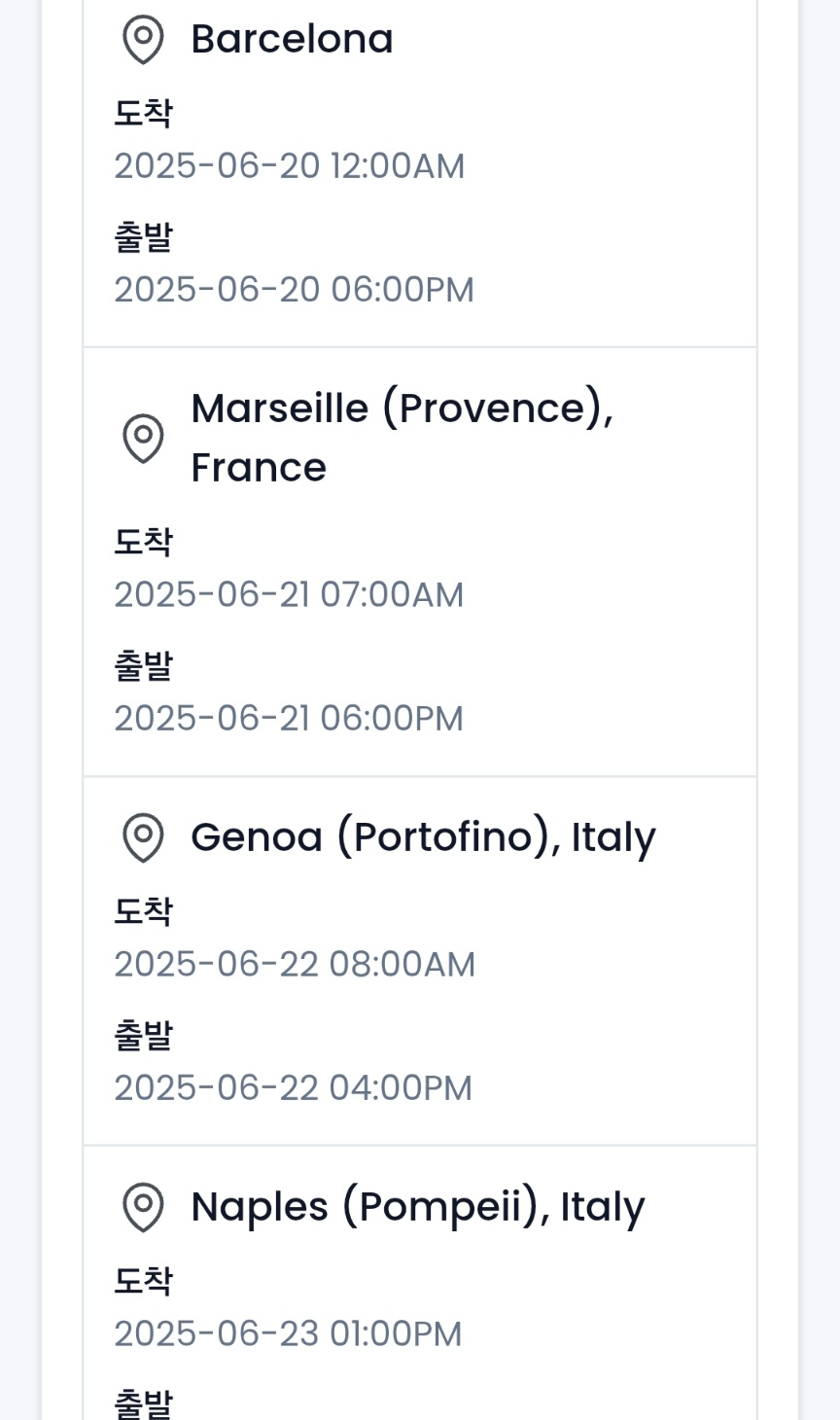Image resolution: width=840 pixels, height=1420 pixels.
Task: Click Genoa departure time 2025-06-22 04:00PM
Action: (294, 1088)
